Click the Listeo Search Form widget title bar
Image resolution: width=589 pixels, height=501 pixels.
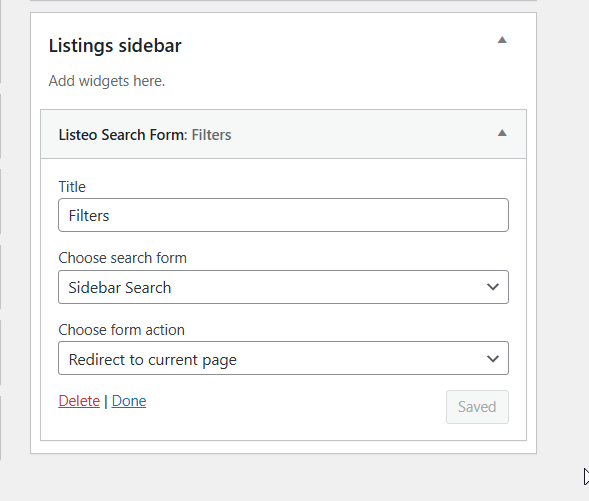(283, 134)
